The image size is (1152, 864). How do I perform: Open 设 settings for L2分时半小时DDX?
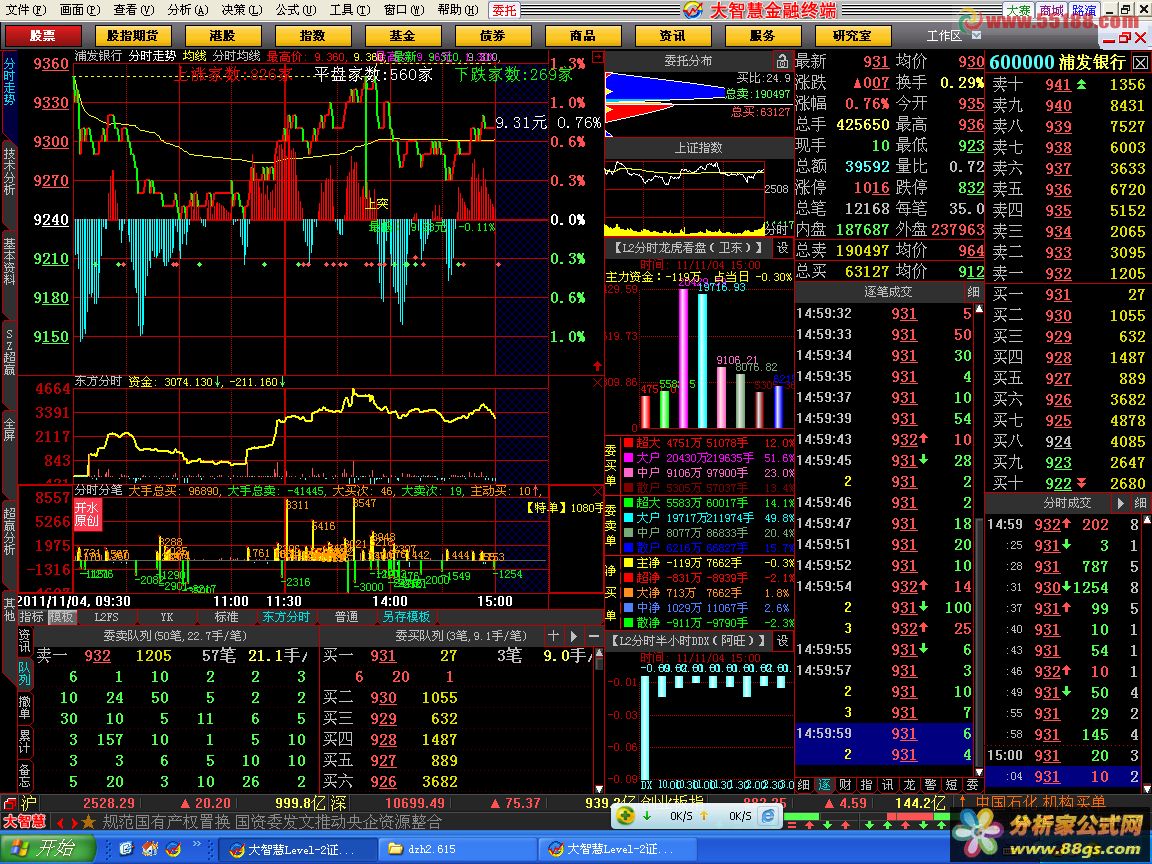(782, 641)
